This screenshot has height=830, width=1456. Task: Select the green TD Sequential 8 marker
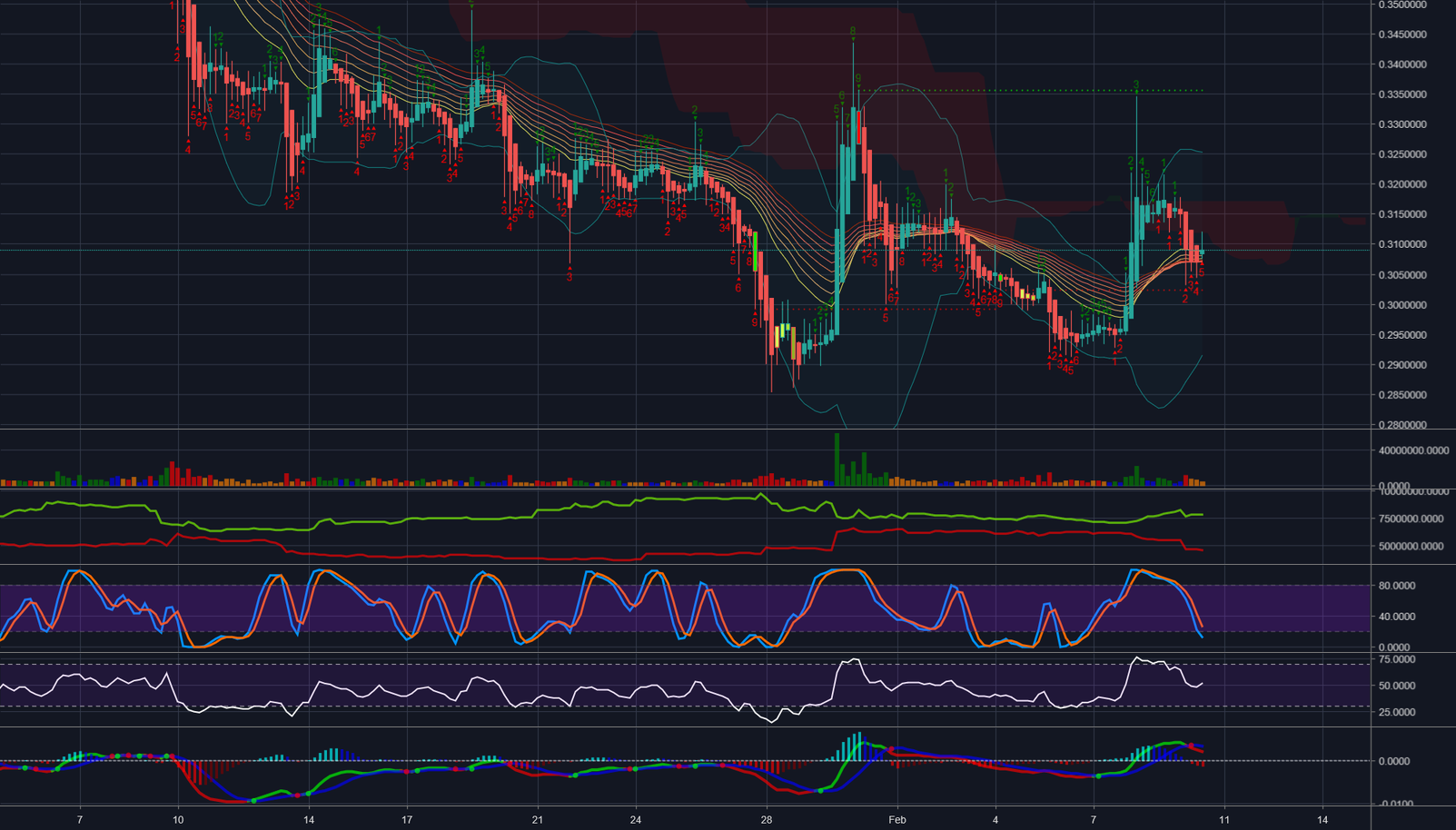(852, 30)
